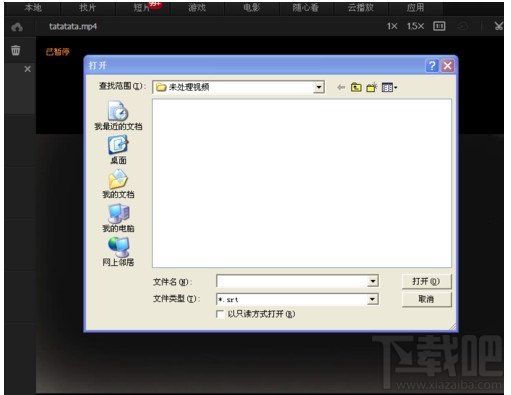Click the scissors clip icon
The height and width of the screenshot is (395, 511).
[x=498, y=26]
